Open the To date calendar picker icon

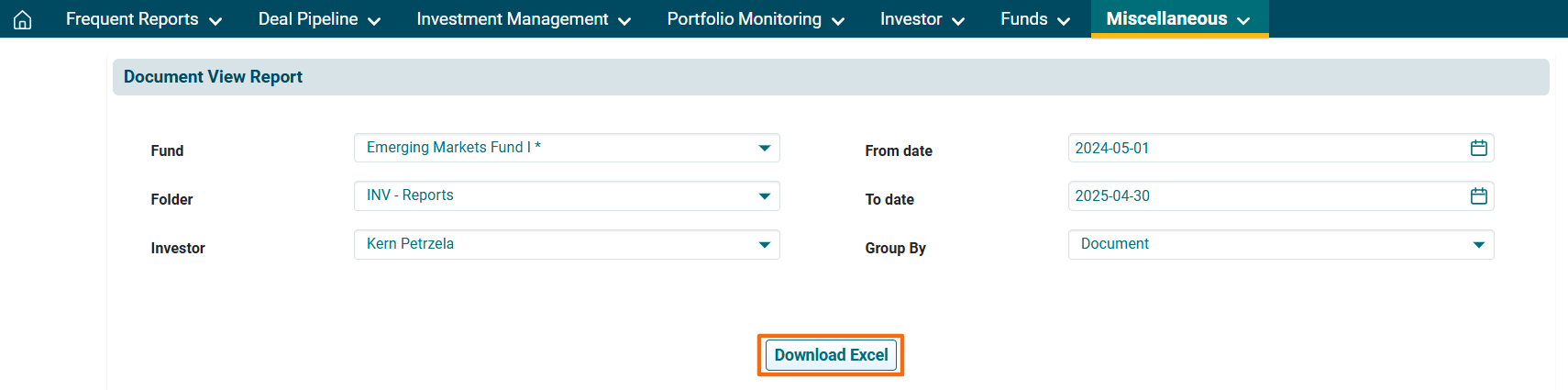pos(1478,195)
